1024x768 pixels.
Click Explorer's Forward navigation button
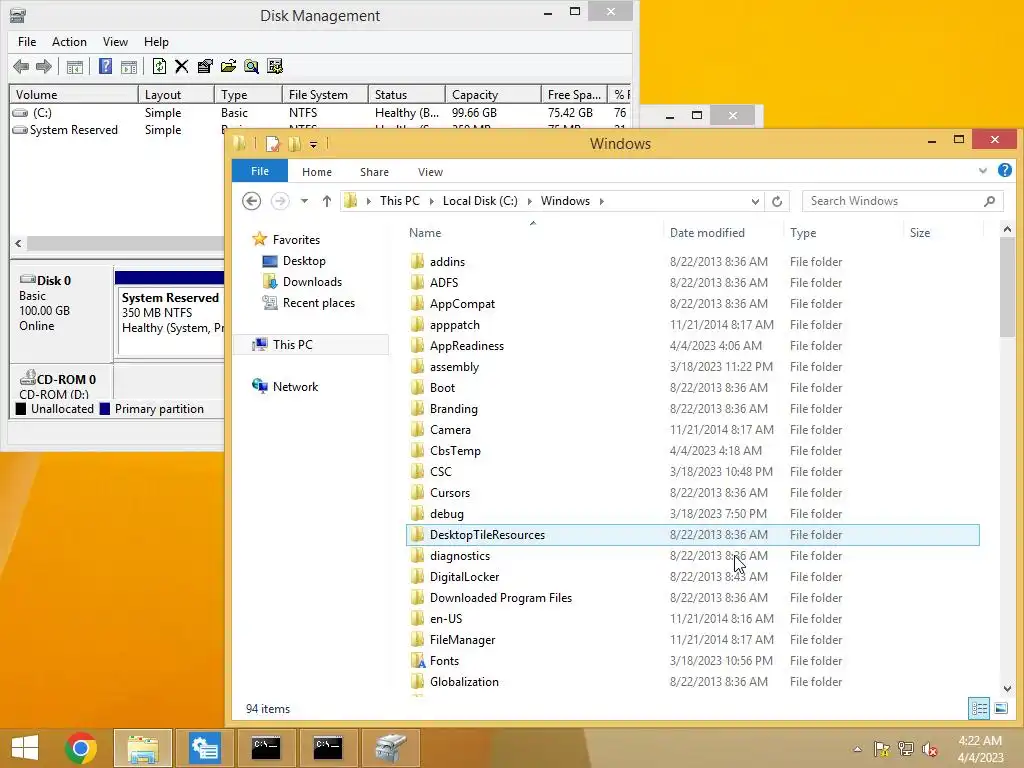pos(280,201)
